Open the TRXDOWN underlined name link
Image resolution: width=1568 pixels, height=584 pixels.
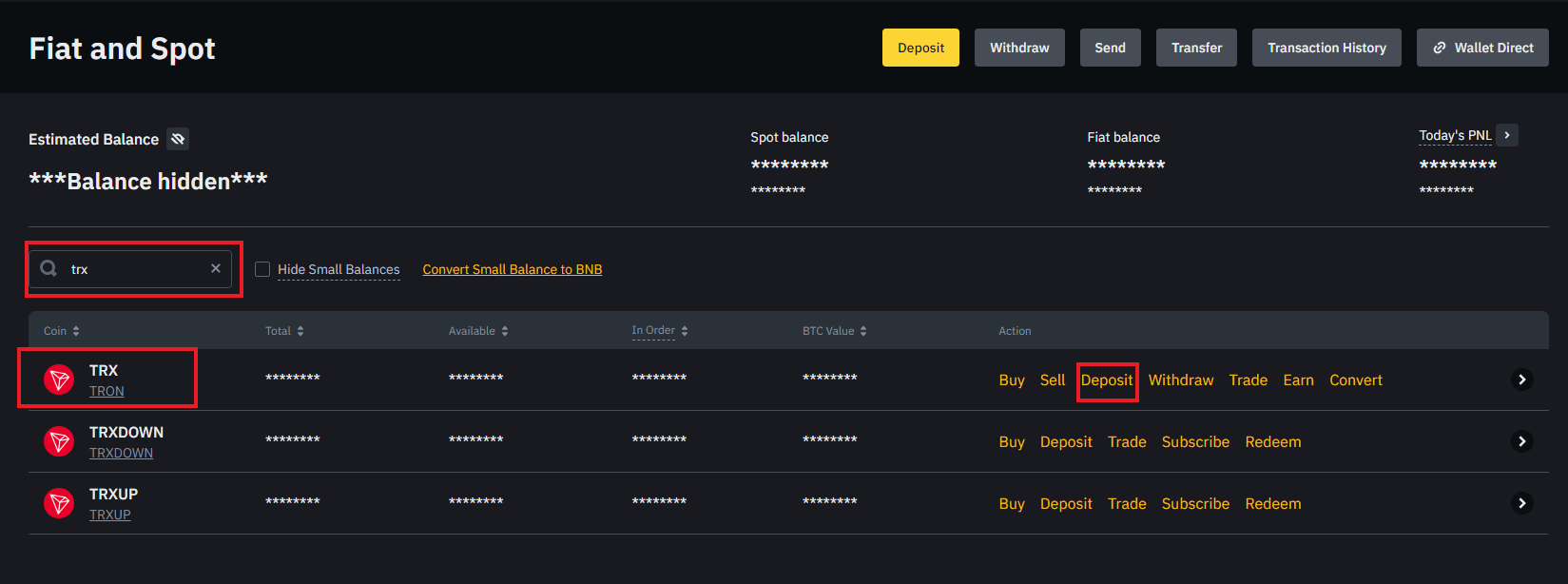tap(121, 453)
